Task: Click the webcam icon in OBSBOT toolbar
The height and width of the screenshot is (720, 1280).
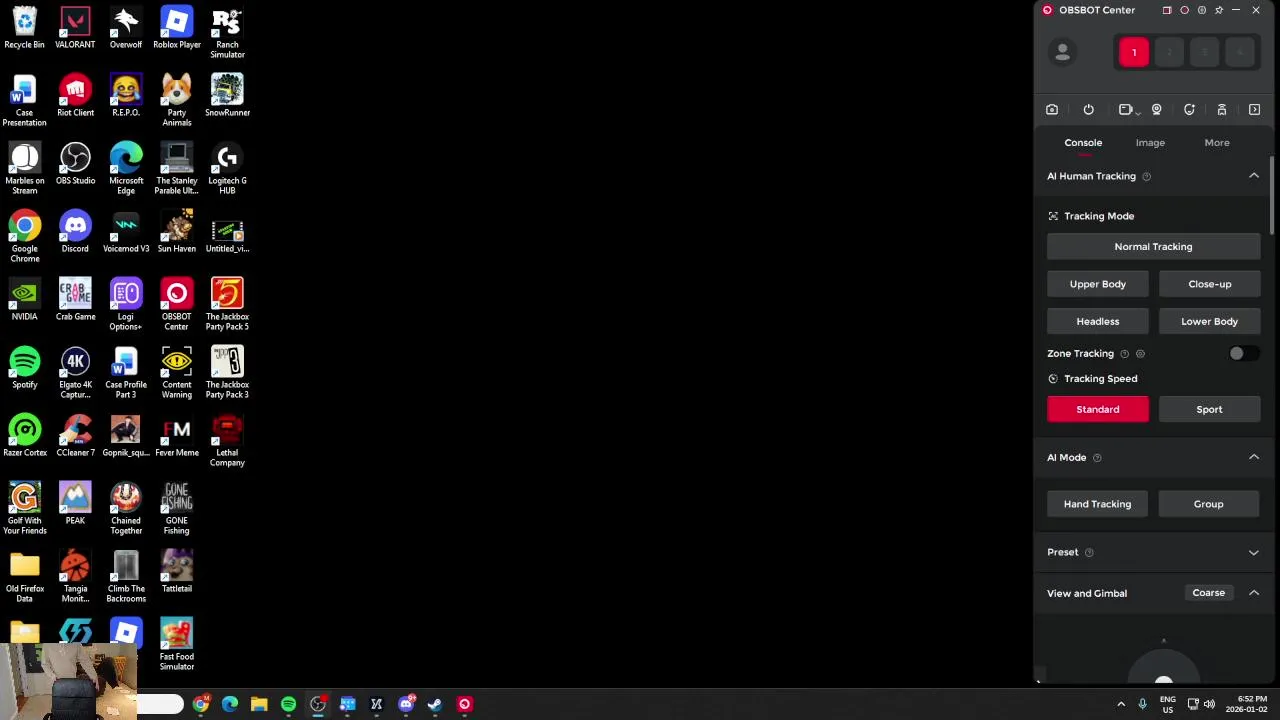Action: point(1157,110)
